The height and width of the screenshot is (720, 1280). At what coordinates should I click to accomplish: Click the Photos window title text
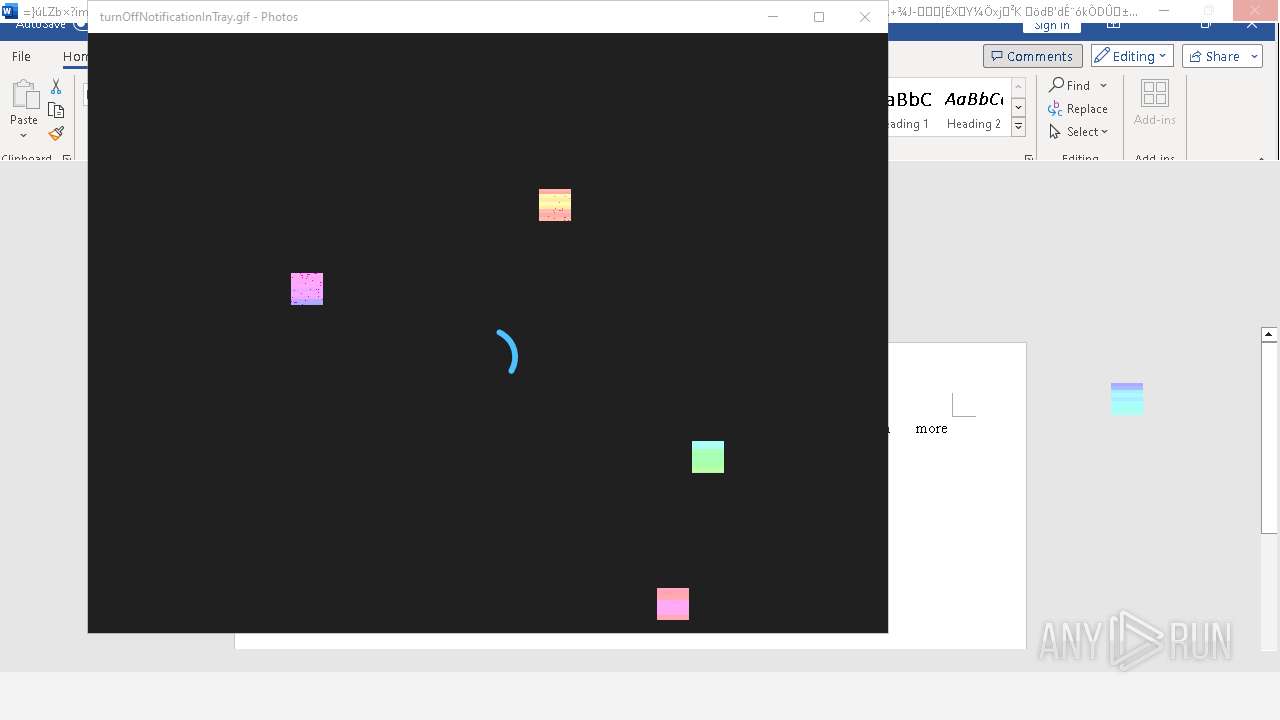(199, 17)
